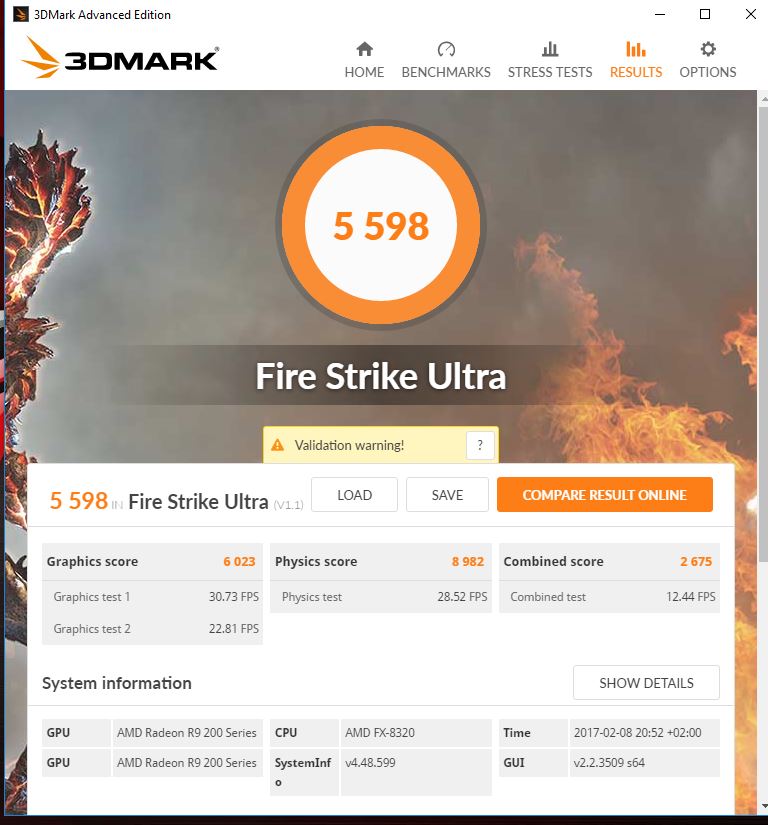Switch to the BENCHMARKS tab
768x825 pixels.
click(x=446, y=72)
